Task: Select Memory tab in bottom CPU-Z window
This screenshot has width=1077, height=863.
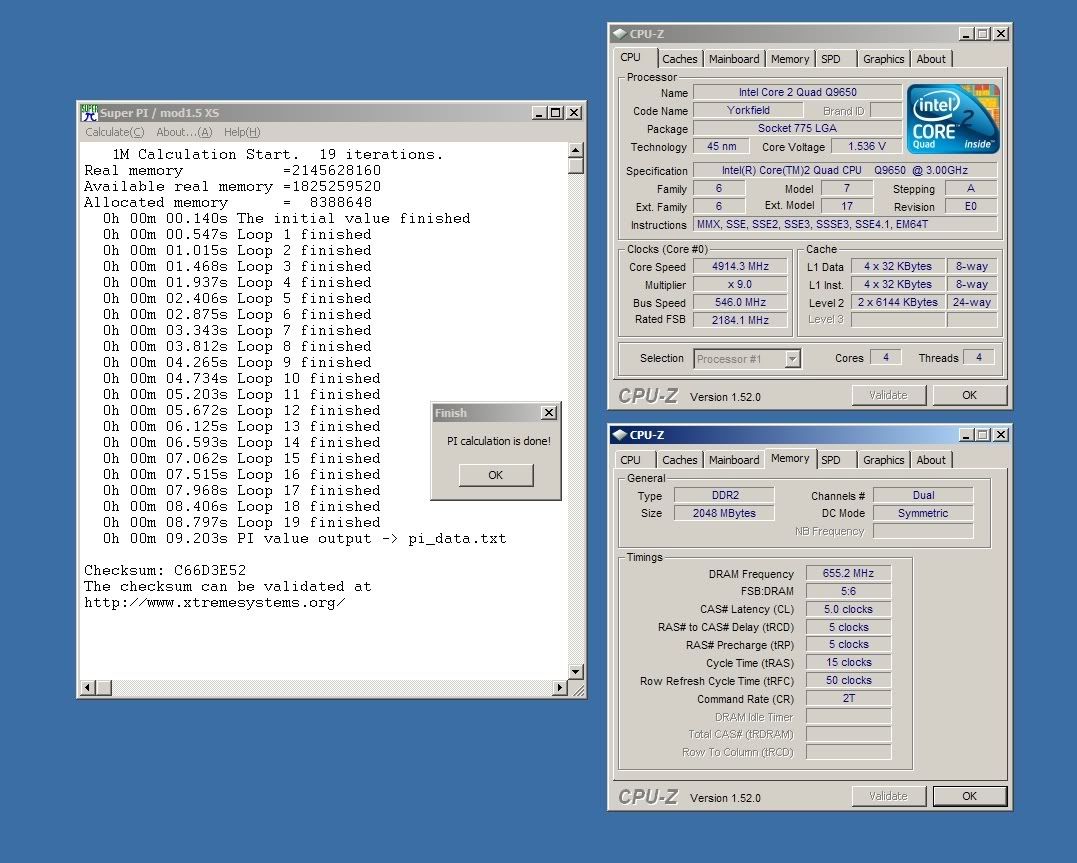Action: (x=790, y=458)
